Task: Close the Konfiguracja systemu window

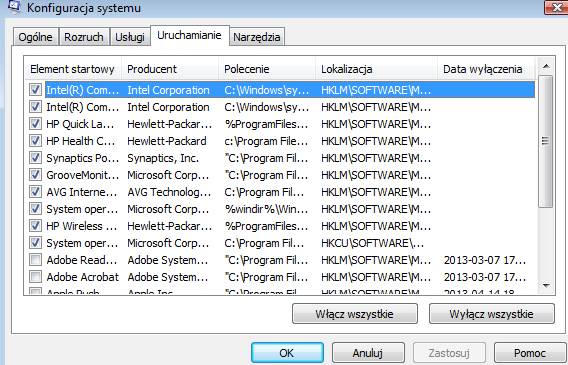Action: [x=556, y=7]
